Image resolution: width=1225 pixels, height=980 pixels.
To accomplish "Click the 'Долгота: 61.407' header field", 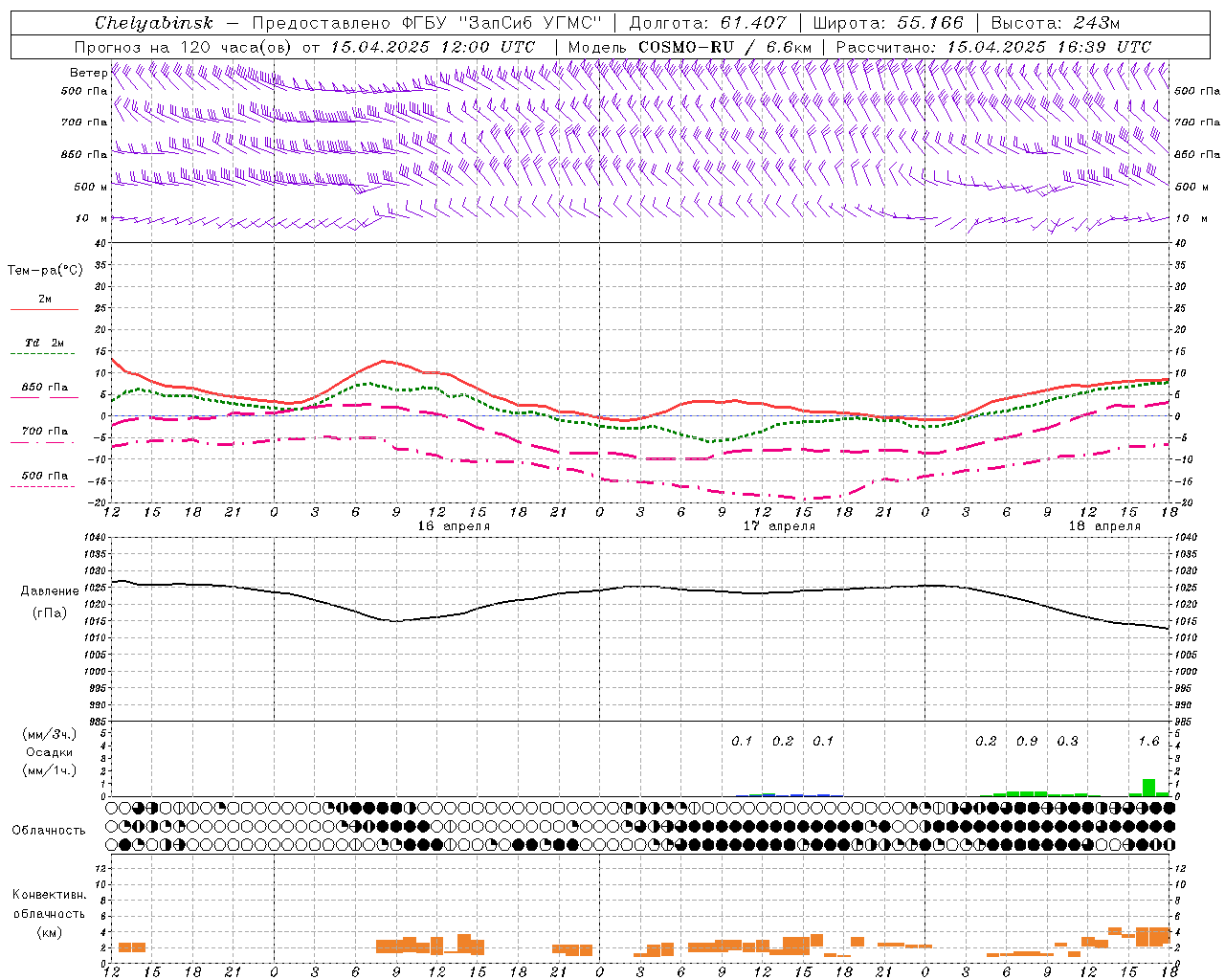I will pos(707,23).
